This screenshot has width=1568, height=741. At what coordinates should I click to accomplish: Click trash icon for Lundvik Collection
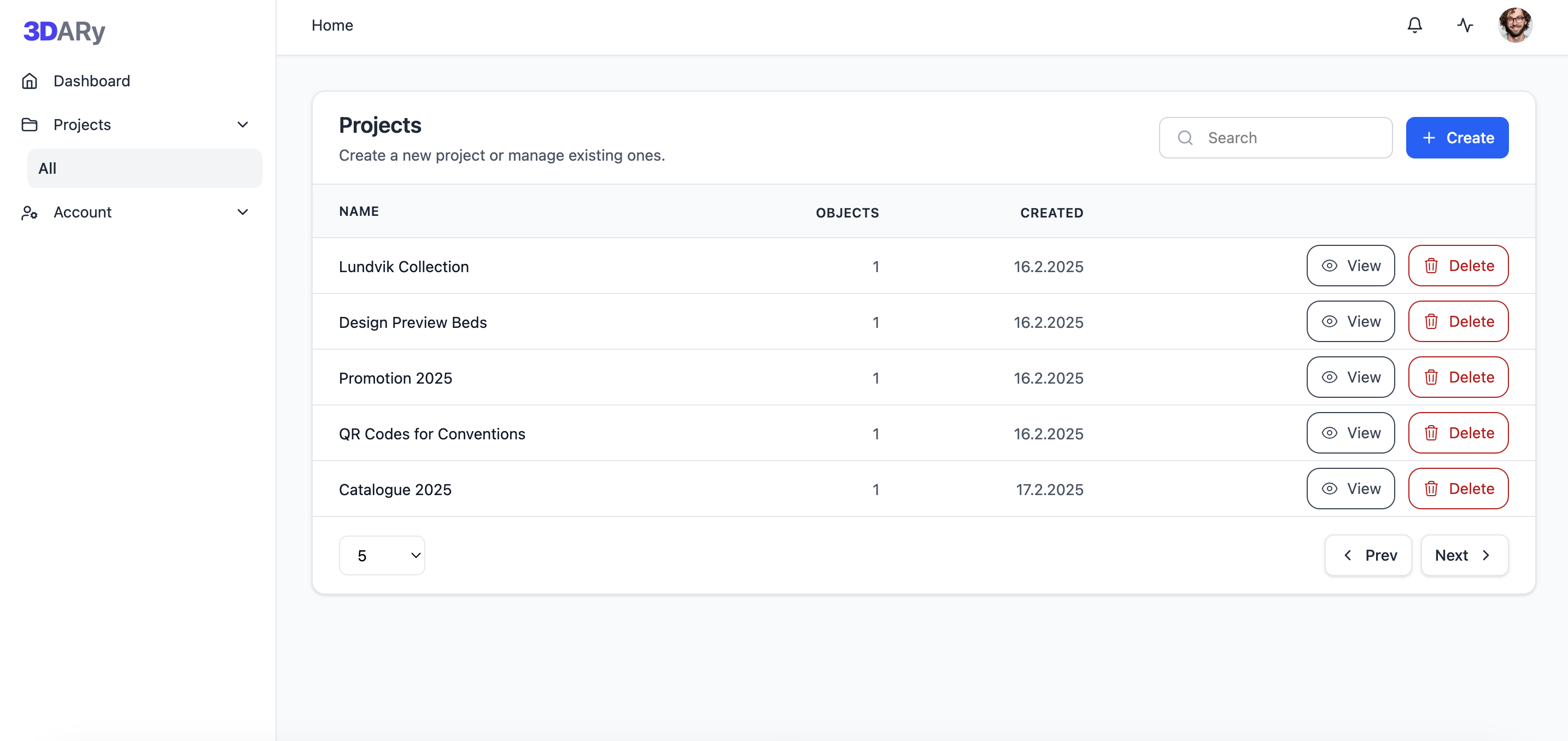[1431, 266]
